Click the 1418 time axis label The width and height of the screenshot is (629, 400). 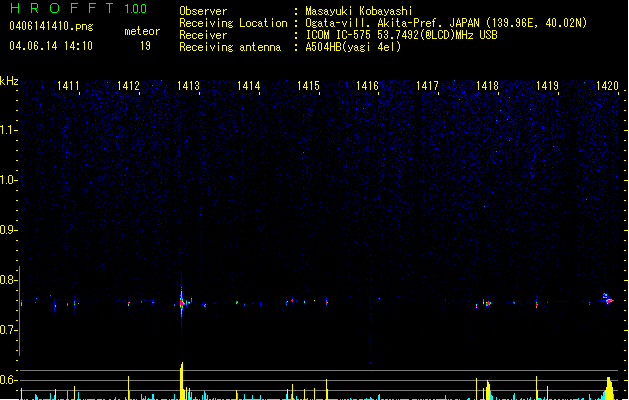tap(487, 85)
